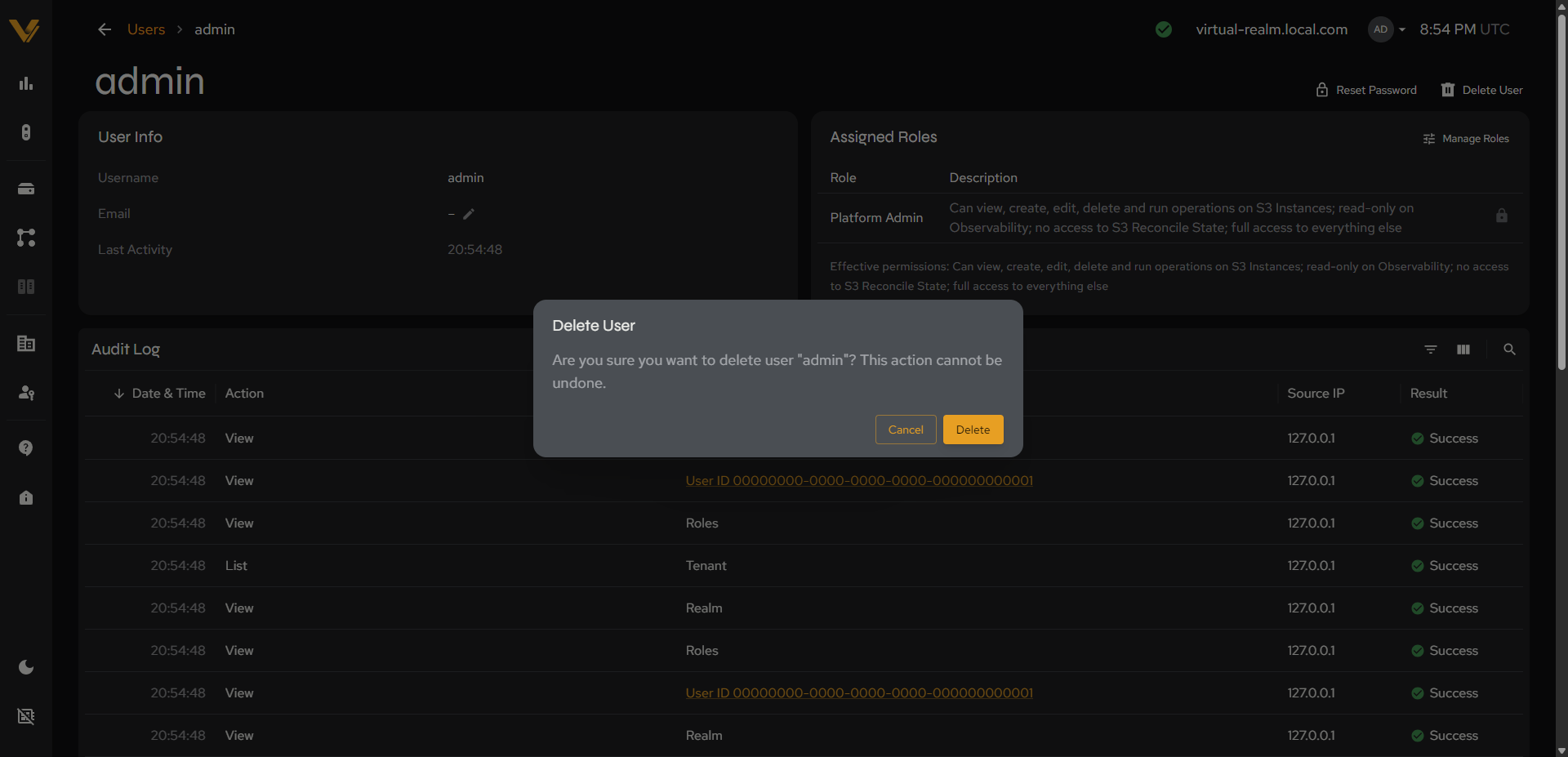Screen dimensions: 1568x757
Task: Click the crossed-out image icon at the sidebar bottom
Action: [x=26, y=716]
